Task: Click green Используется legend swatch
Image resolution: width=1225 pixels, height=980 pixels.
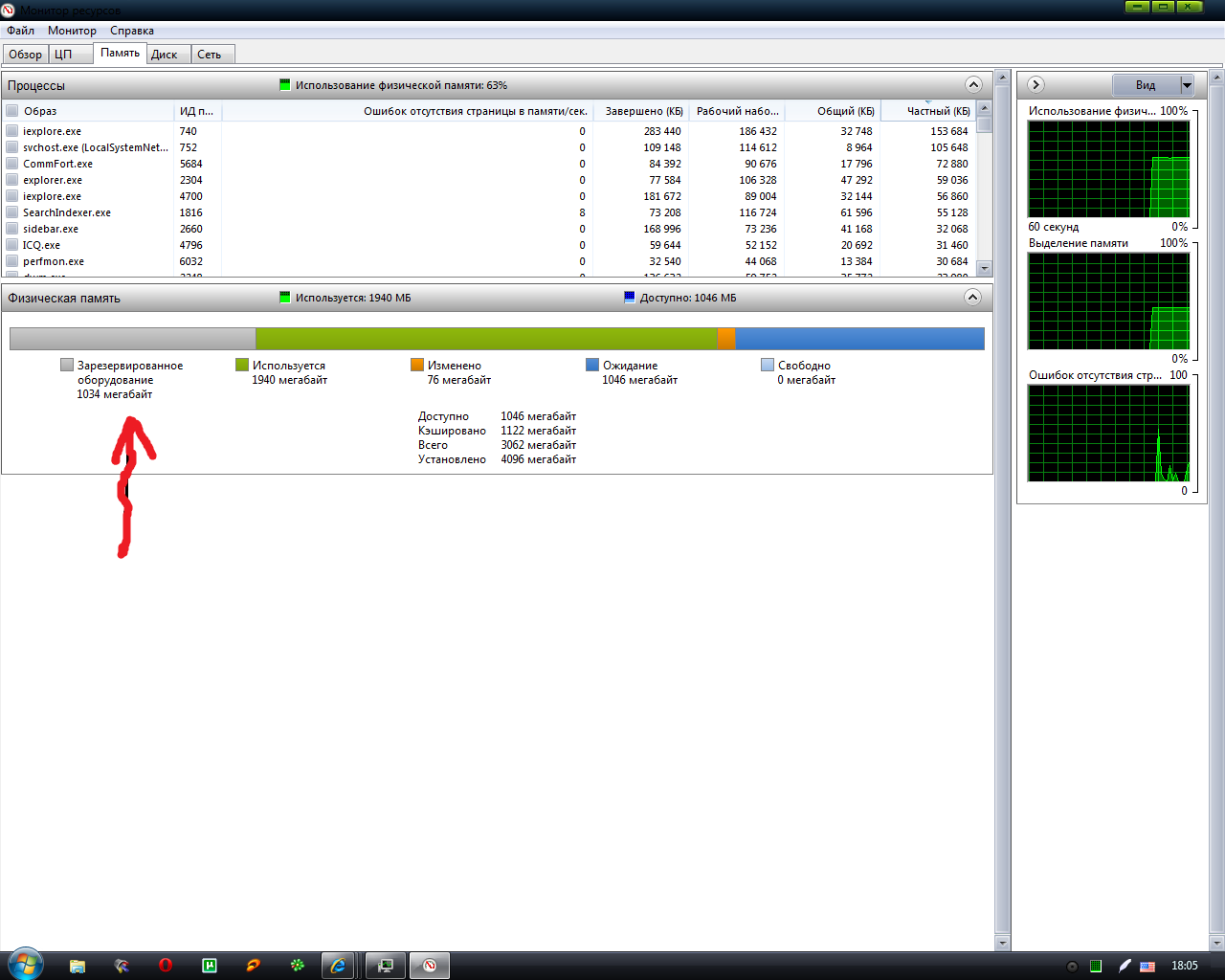Action: pyautogui.click(x=242, y=365)
